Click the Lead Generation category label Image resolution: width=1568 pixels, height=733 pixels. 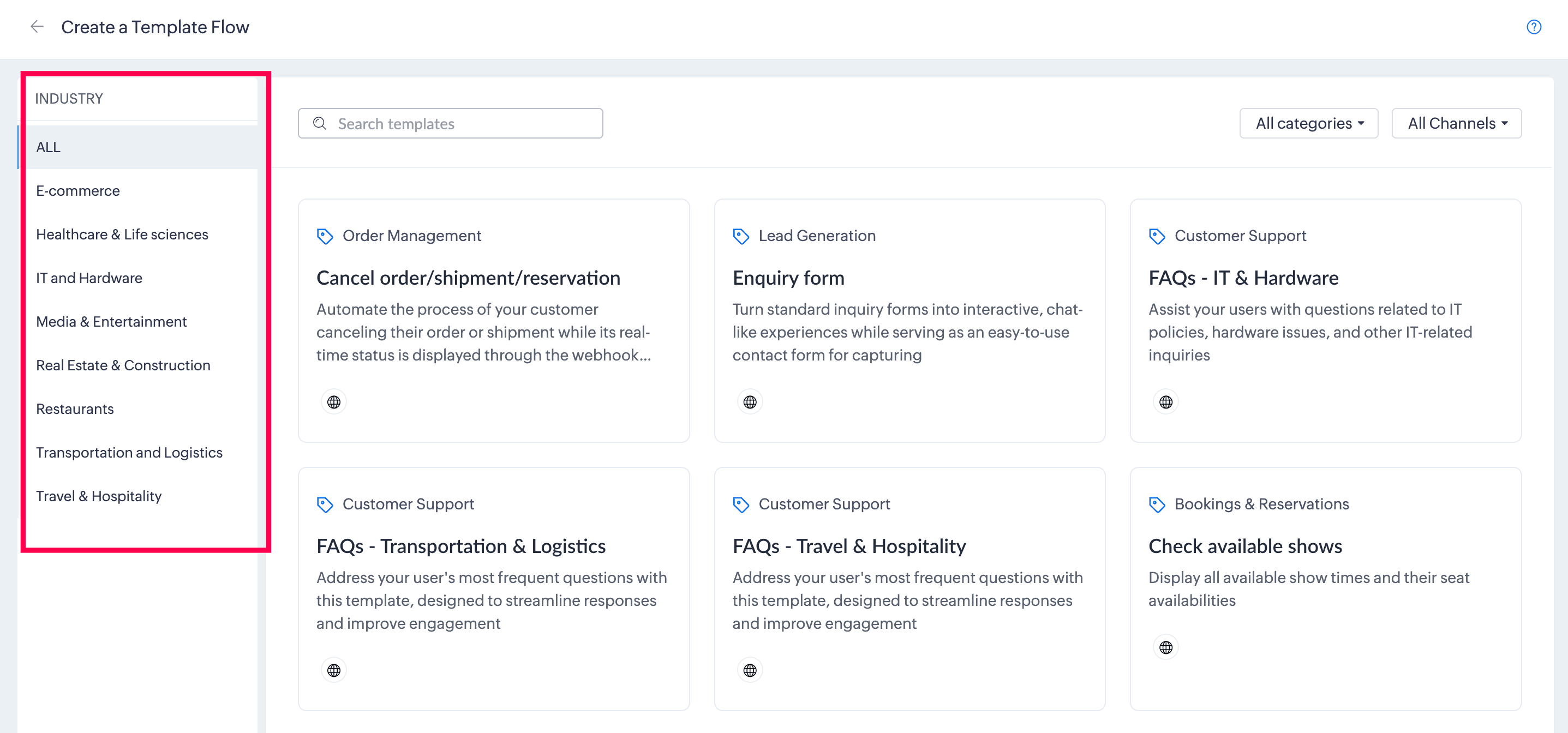coord(817,236)
